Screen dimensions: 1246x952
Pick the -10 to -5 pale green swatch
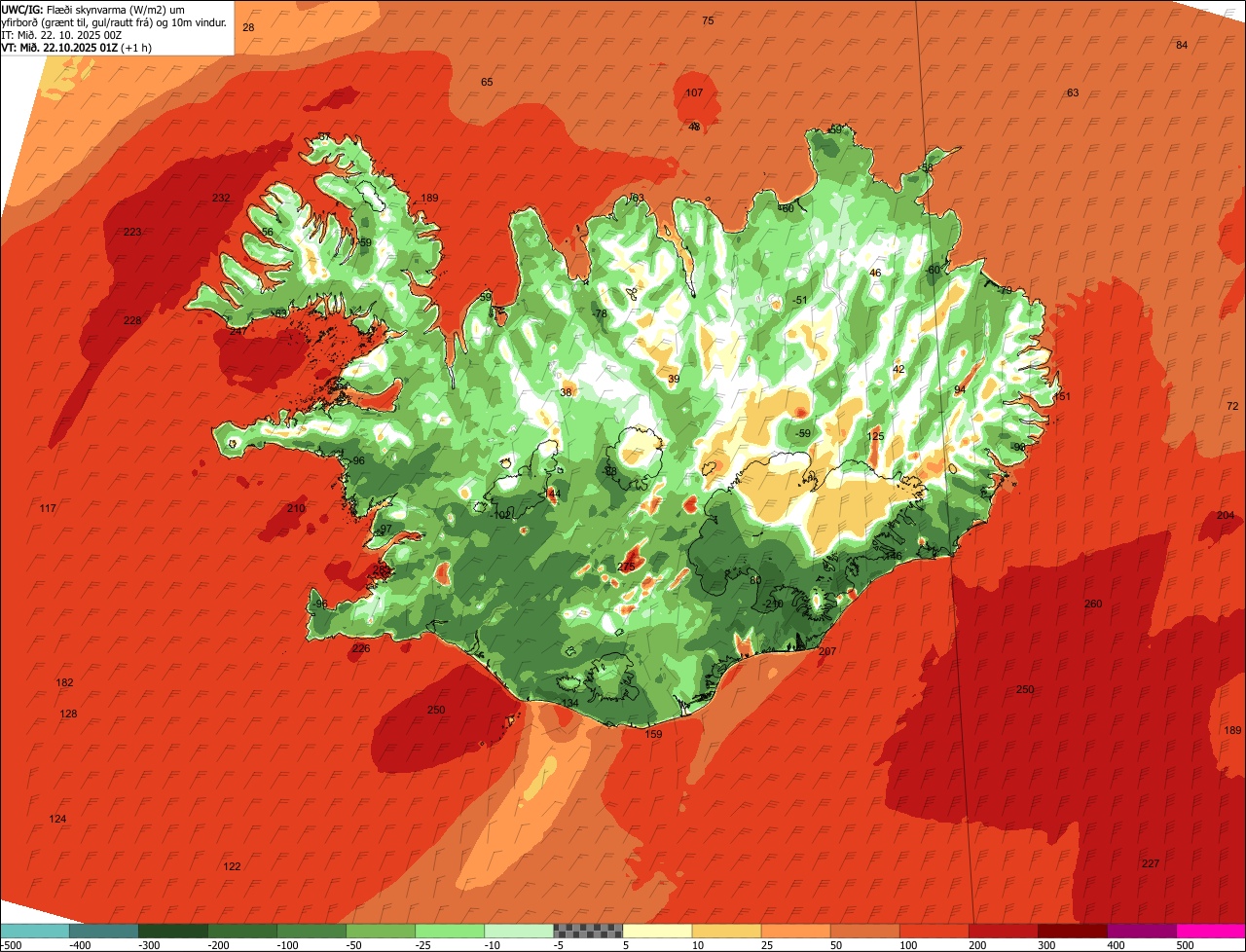(x=519, y=931)
